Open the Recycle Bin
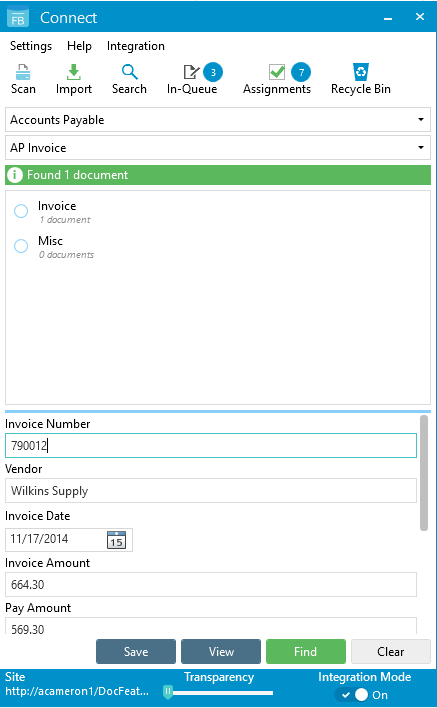Screen dimensions: 437x708 [361, 79]
